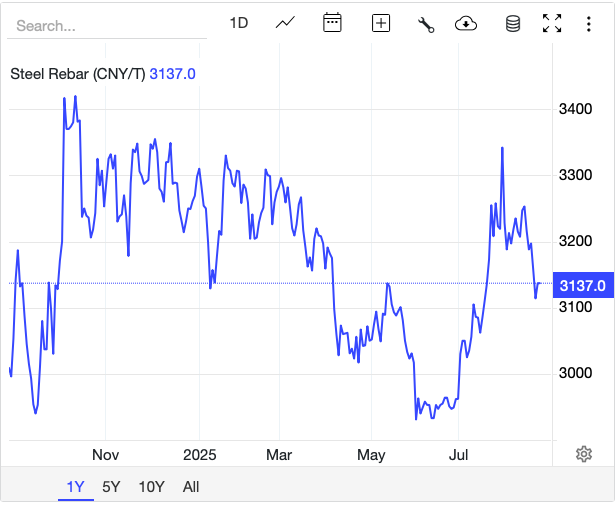Open the three-dot more options menu
This screenshot has width=616, height=506.
[588, 24]
